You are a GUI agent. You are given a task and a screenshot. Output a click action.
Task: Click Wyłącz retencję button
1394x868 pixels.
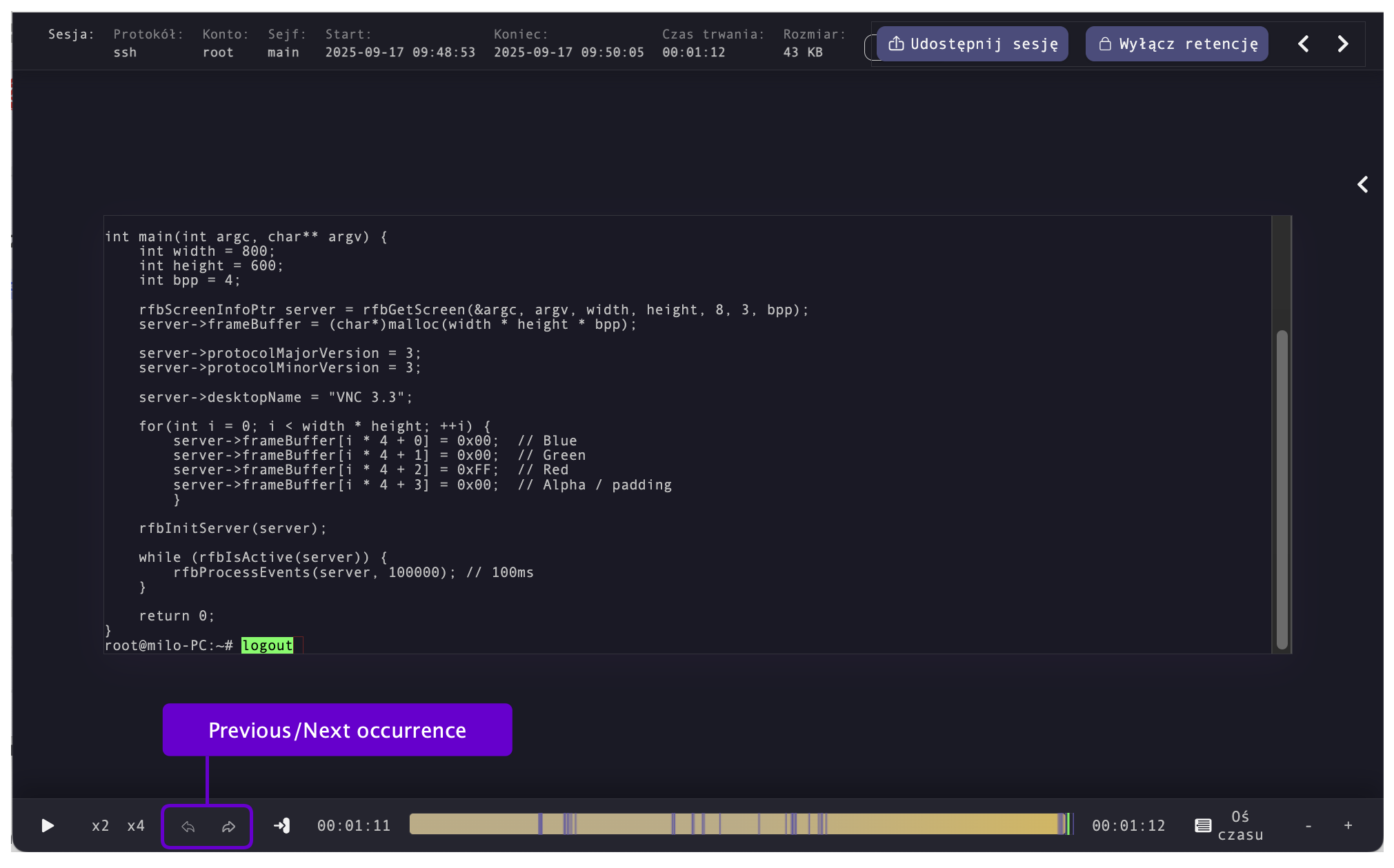click(1177, 44)
